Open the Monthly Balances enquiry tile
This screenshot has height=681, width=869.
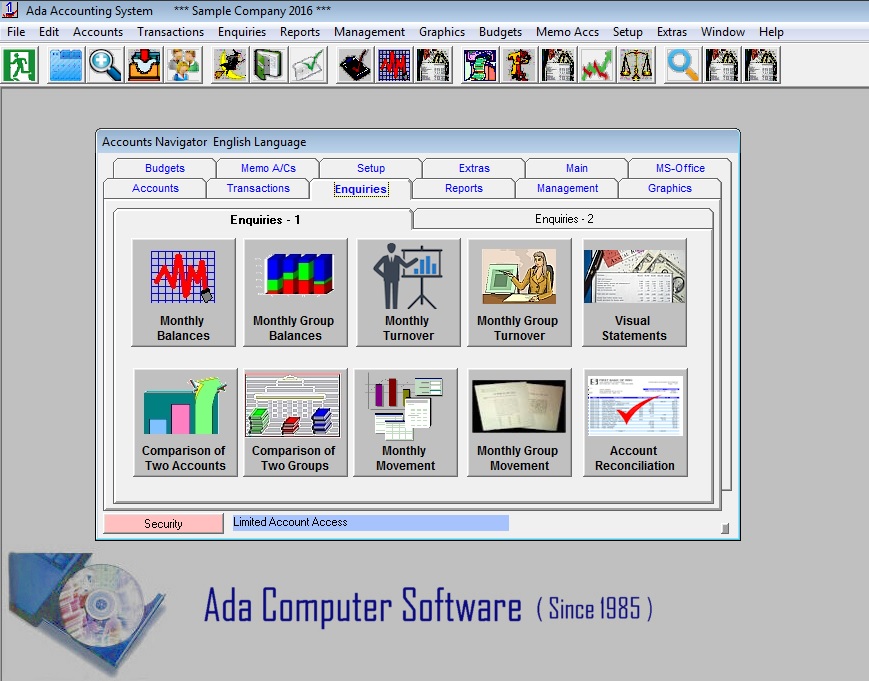coord(183,293)
